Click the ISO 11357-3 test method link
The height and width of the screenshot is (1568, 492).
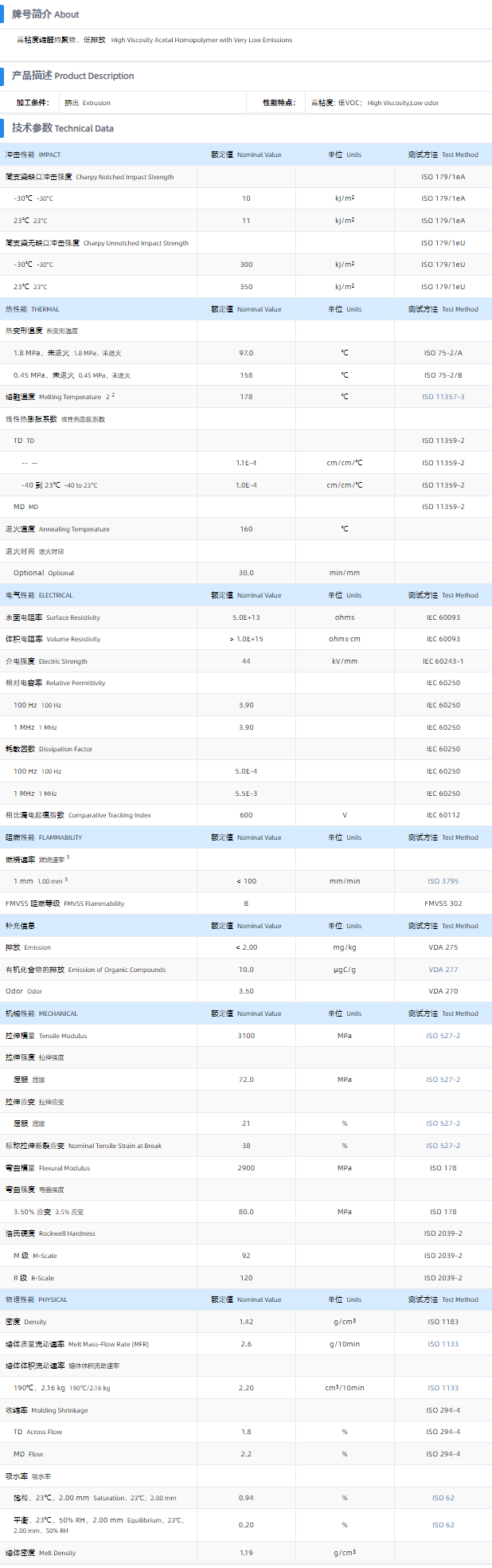point(443,397)
